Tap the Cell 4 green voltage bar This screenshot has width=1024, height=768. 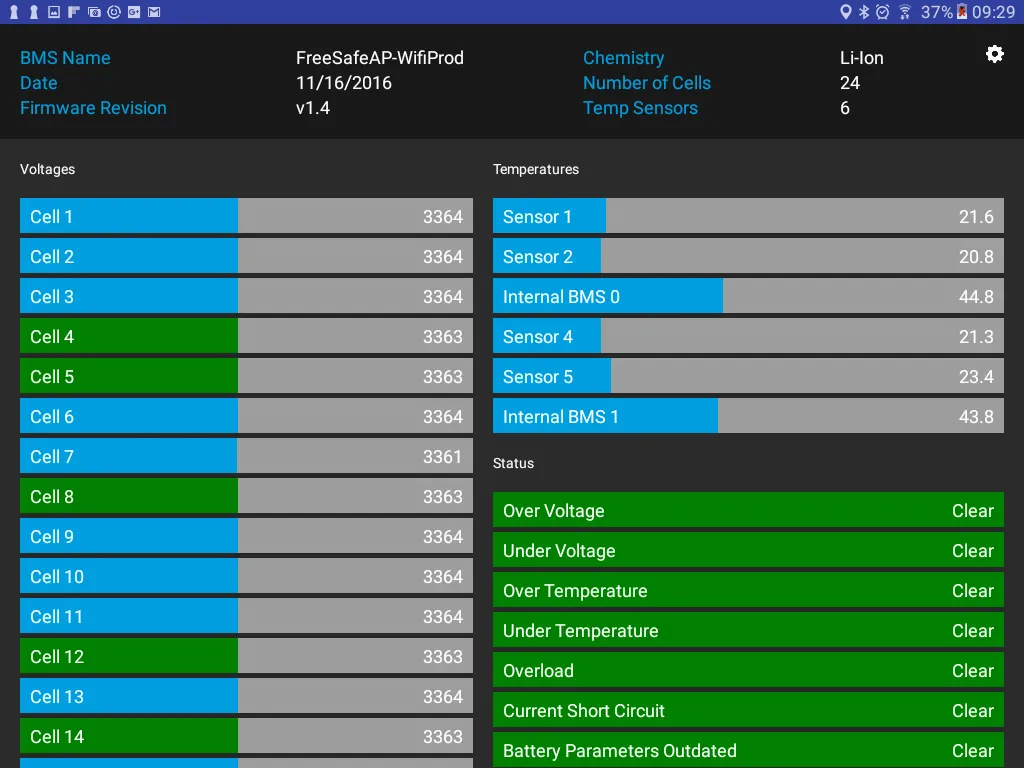pos(246,336)
